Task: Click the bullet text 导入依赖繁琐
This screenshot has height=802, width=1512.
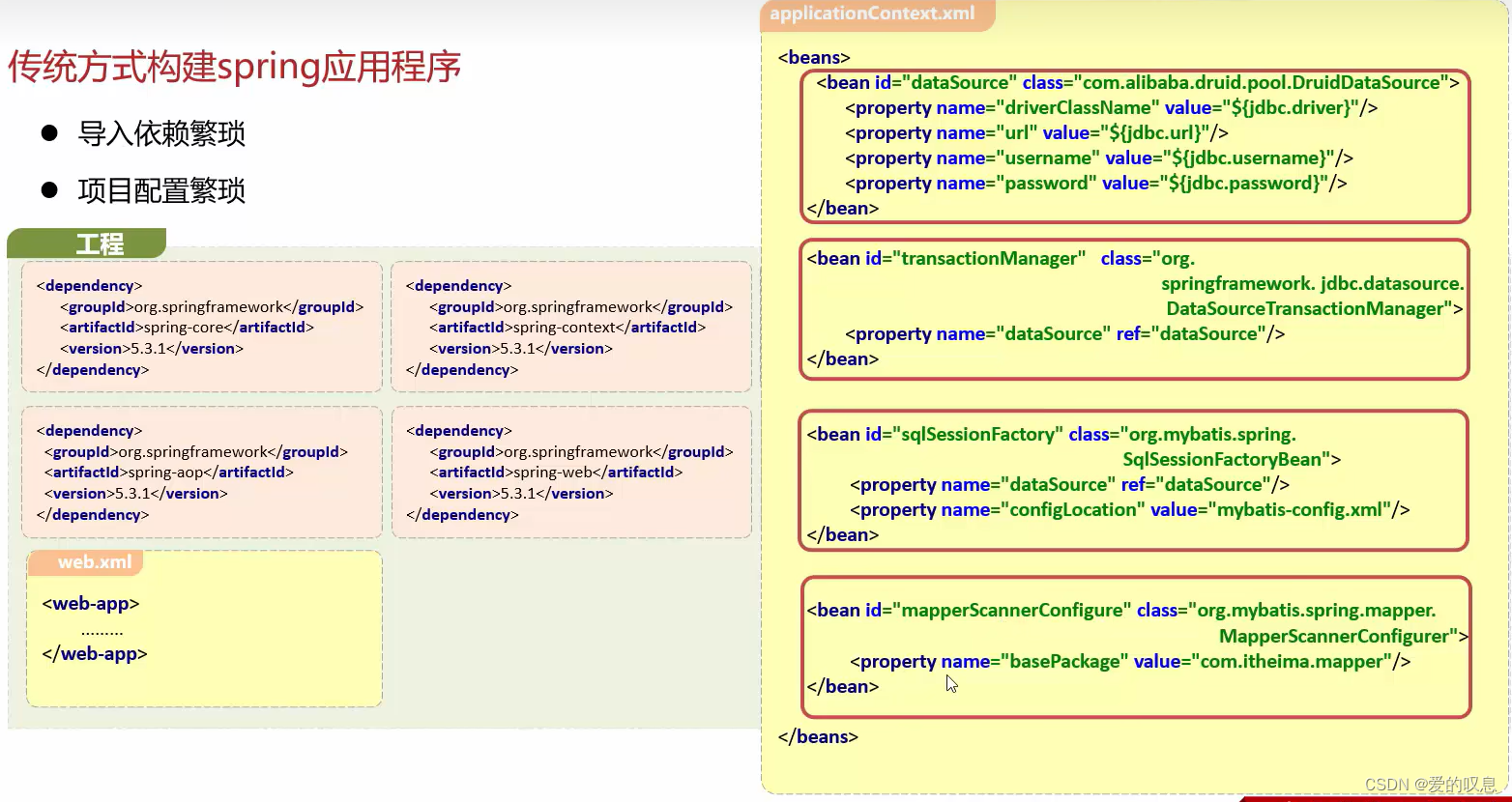Action: [161, 133]
